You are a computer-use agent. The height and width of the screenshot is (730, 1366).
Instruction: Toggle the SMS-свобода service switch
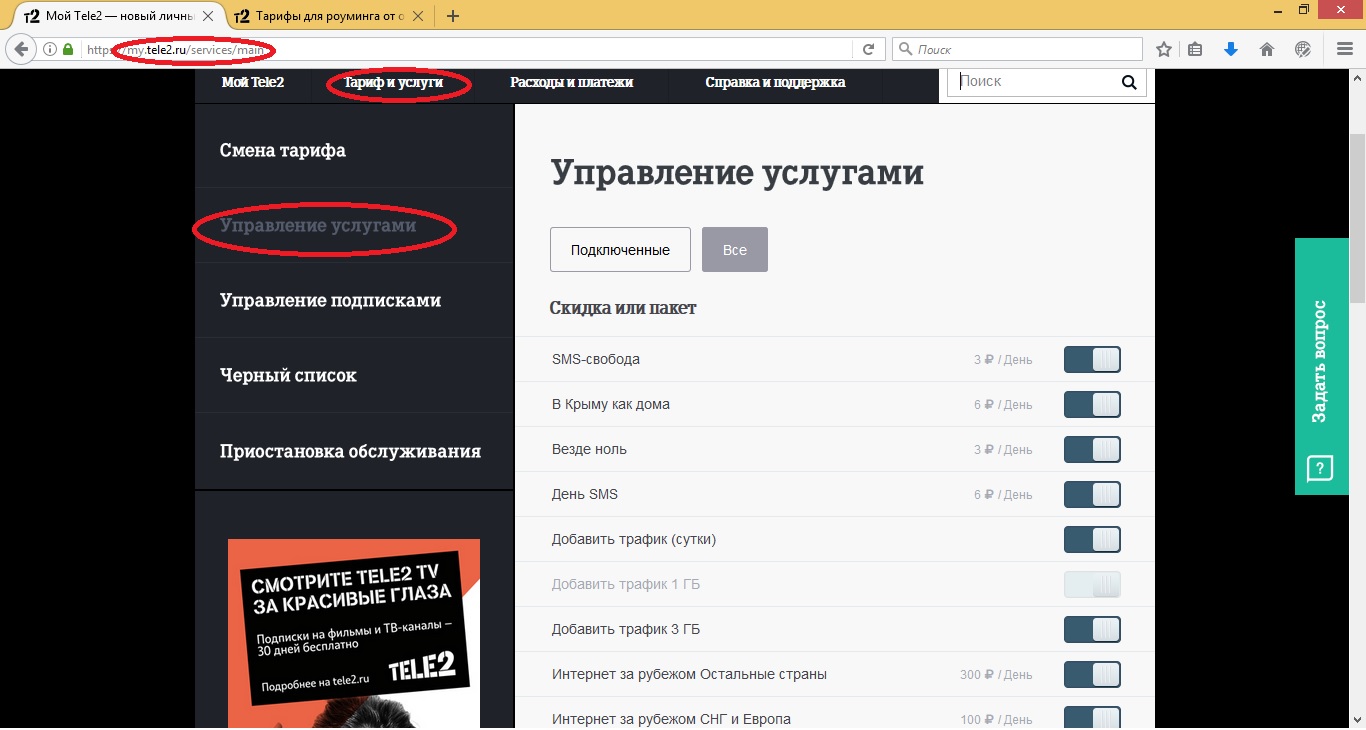[x=1092, y=360]
